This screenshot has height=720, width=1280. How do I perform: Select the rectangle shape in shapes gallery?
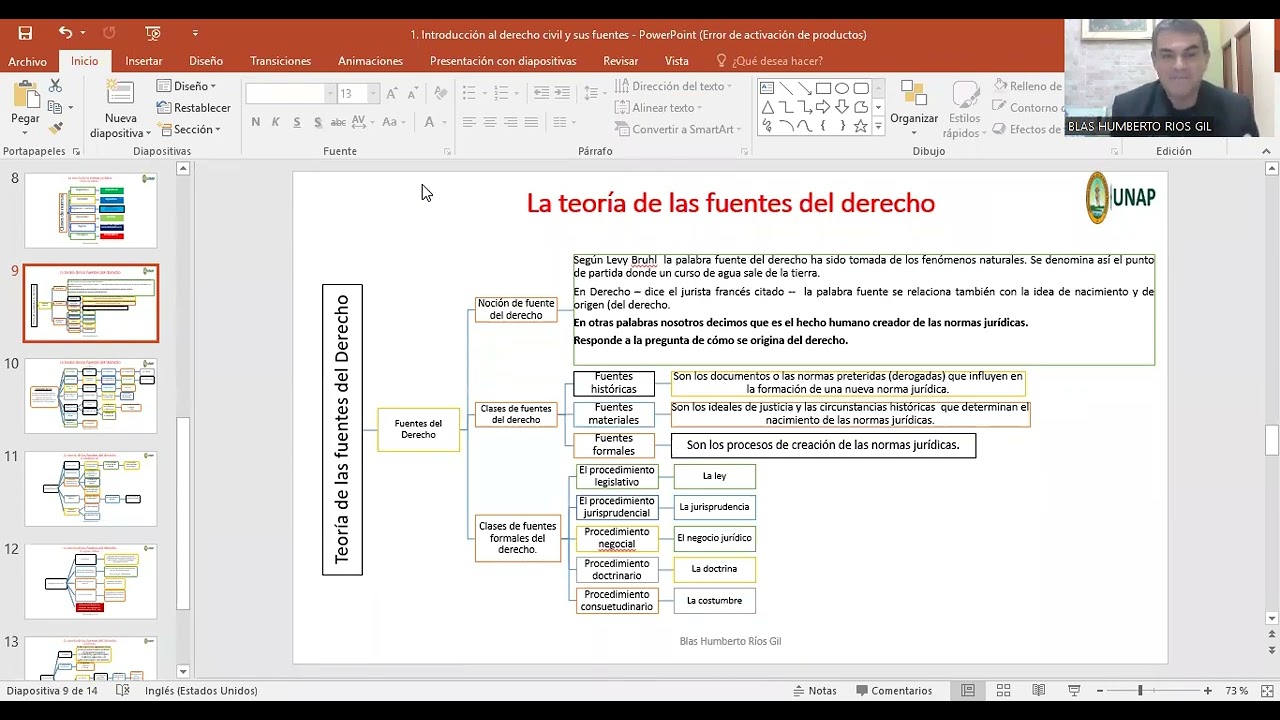(x=823, y=88)
